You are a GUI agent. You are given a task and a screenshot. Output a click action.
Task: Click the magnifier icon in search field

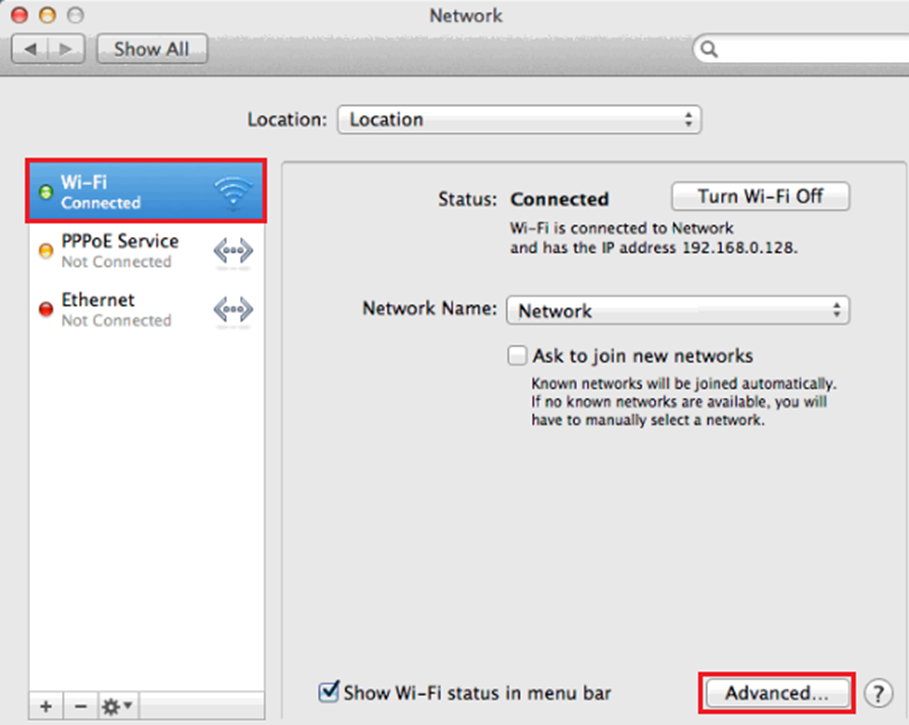click(709, 48)
